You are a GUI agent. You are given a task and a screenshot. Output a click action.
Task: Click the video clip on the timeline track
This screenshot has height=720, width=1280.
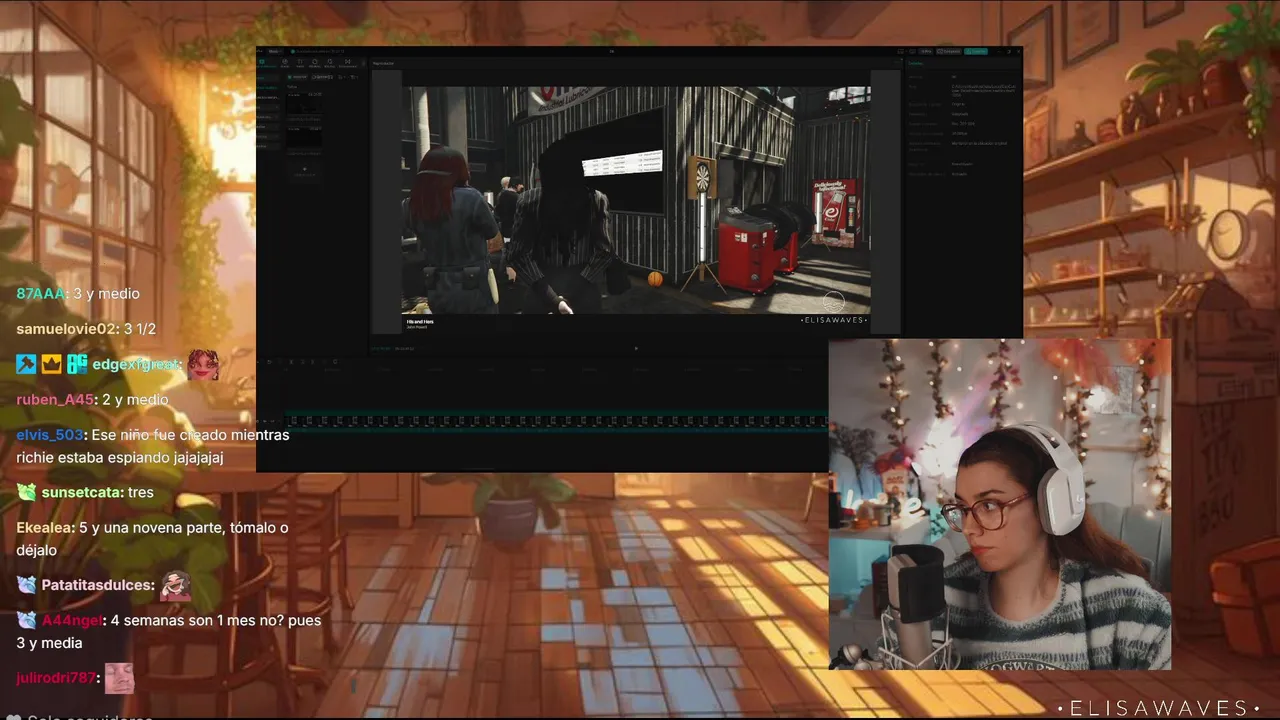tap(556, 421)
